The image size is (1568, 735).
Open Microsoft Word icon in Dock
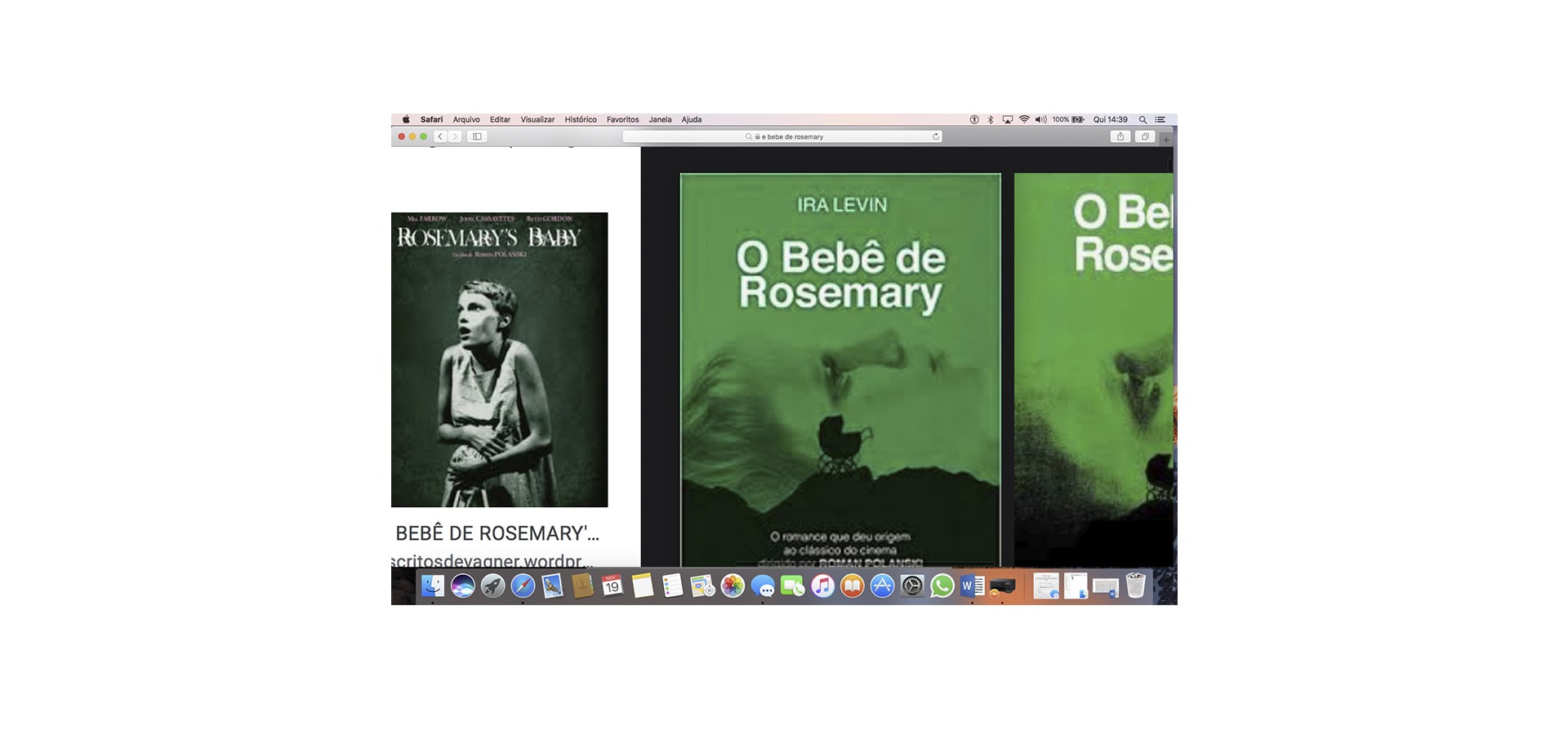[x=972, y=586]
